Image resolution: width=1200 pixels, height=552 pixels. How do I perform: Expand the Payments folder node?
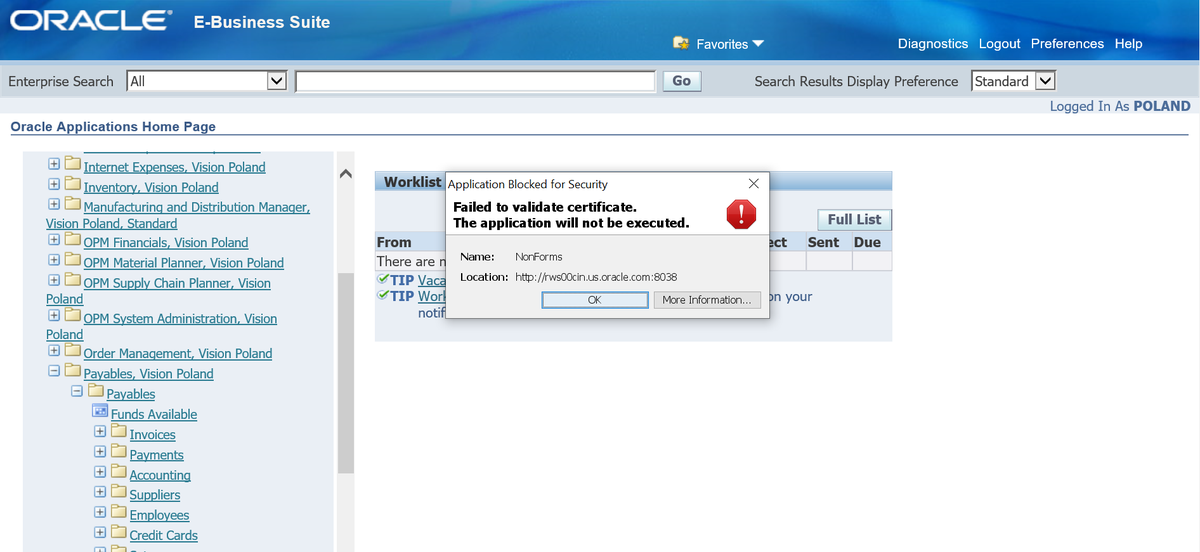pyautogui.click(x=100, y=454)
